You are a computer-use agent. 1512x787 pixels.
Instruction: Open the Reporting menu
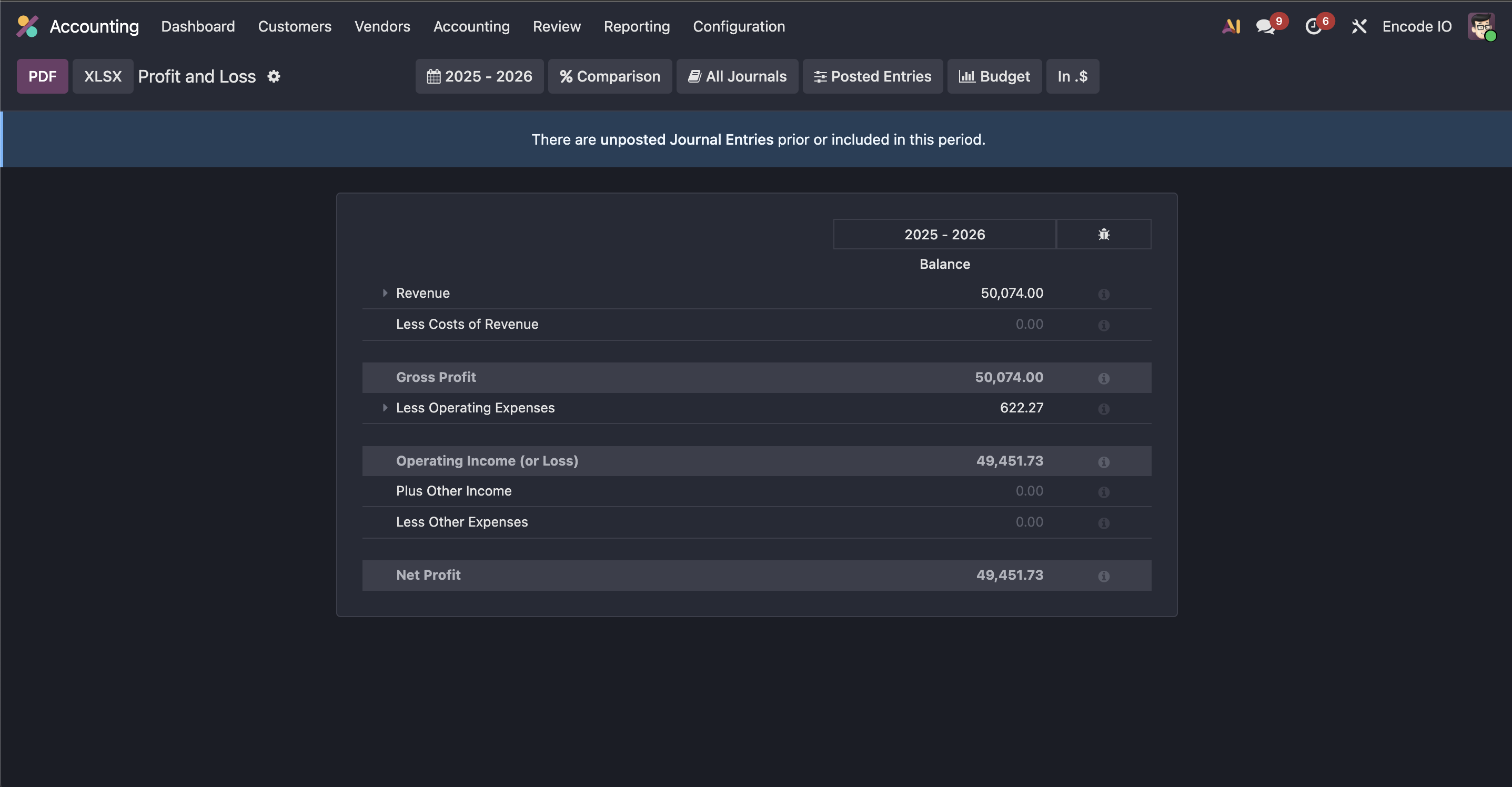click(636, 26)
